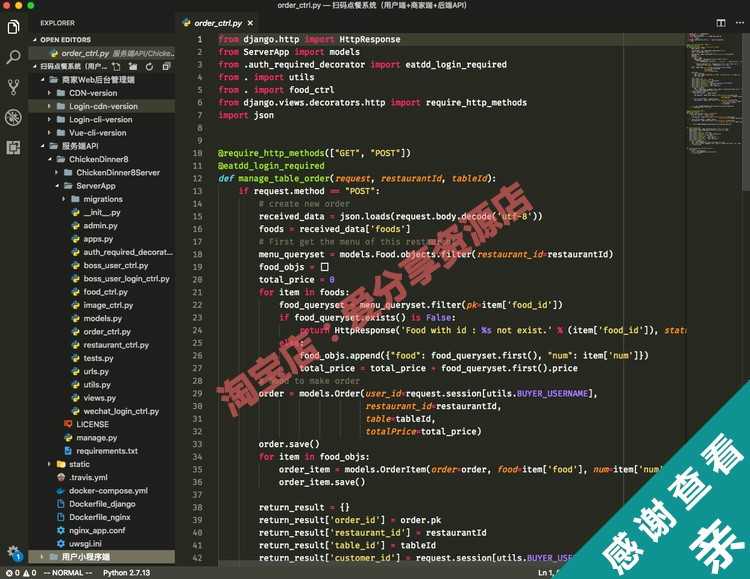Viewport: 750px width, 579px height.
Task: Click the New File icon in explorer header
Action: tap(116, 67)
